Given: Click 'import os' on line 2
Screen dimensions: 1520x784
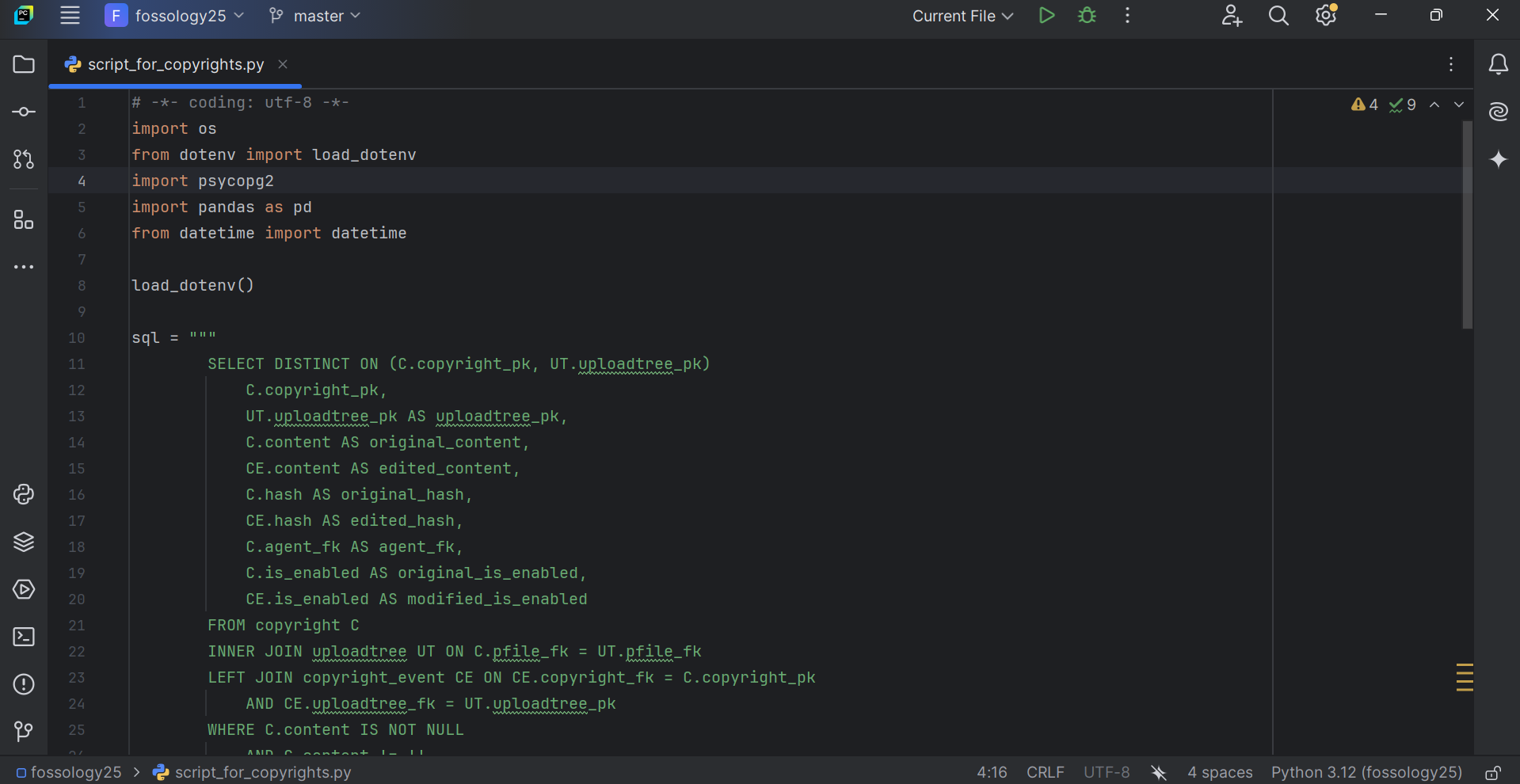Looking at the screenshot, I should click(174, 128).
